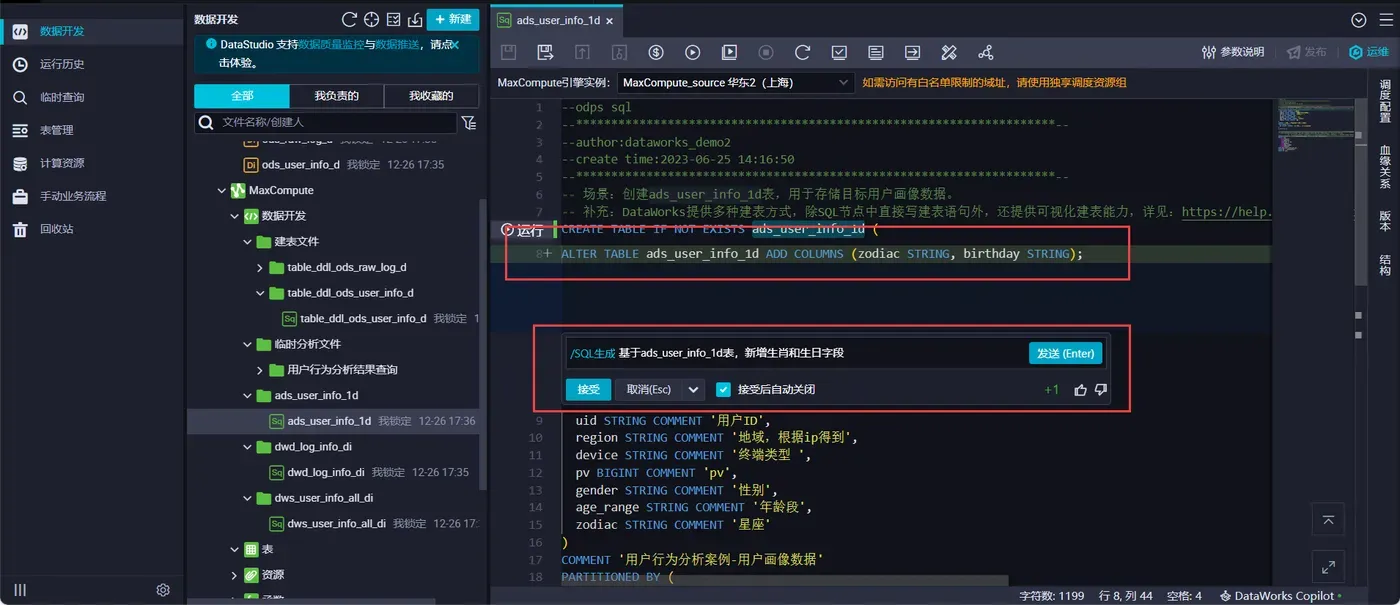
Task: Click thumbs-up on the SQL suggestion
Action: pyautogui.click(x=1080, y=390)
